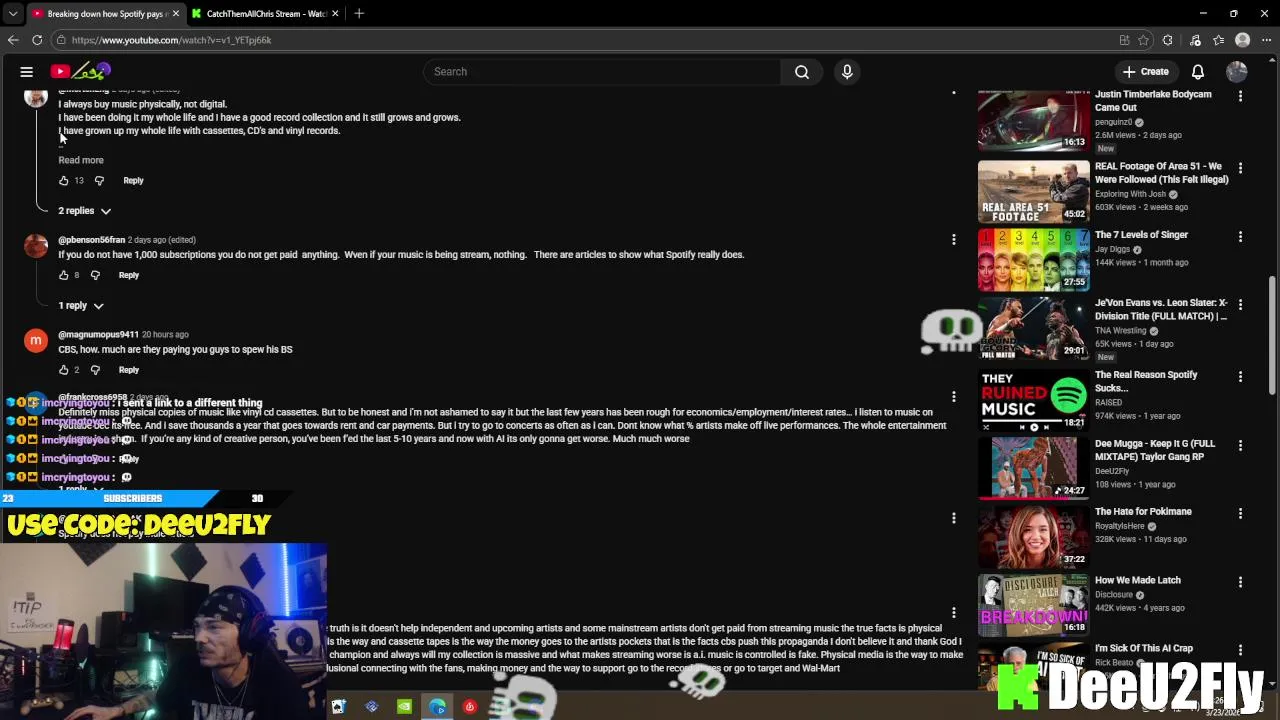Open @pbenson56fran channel name link

[x=91, y=240]
